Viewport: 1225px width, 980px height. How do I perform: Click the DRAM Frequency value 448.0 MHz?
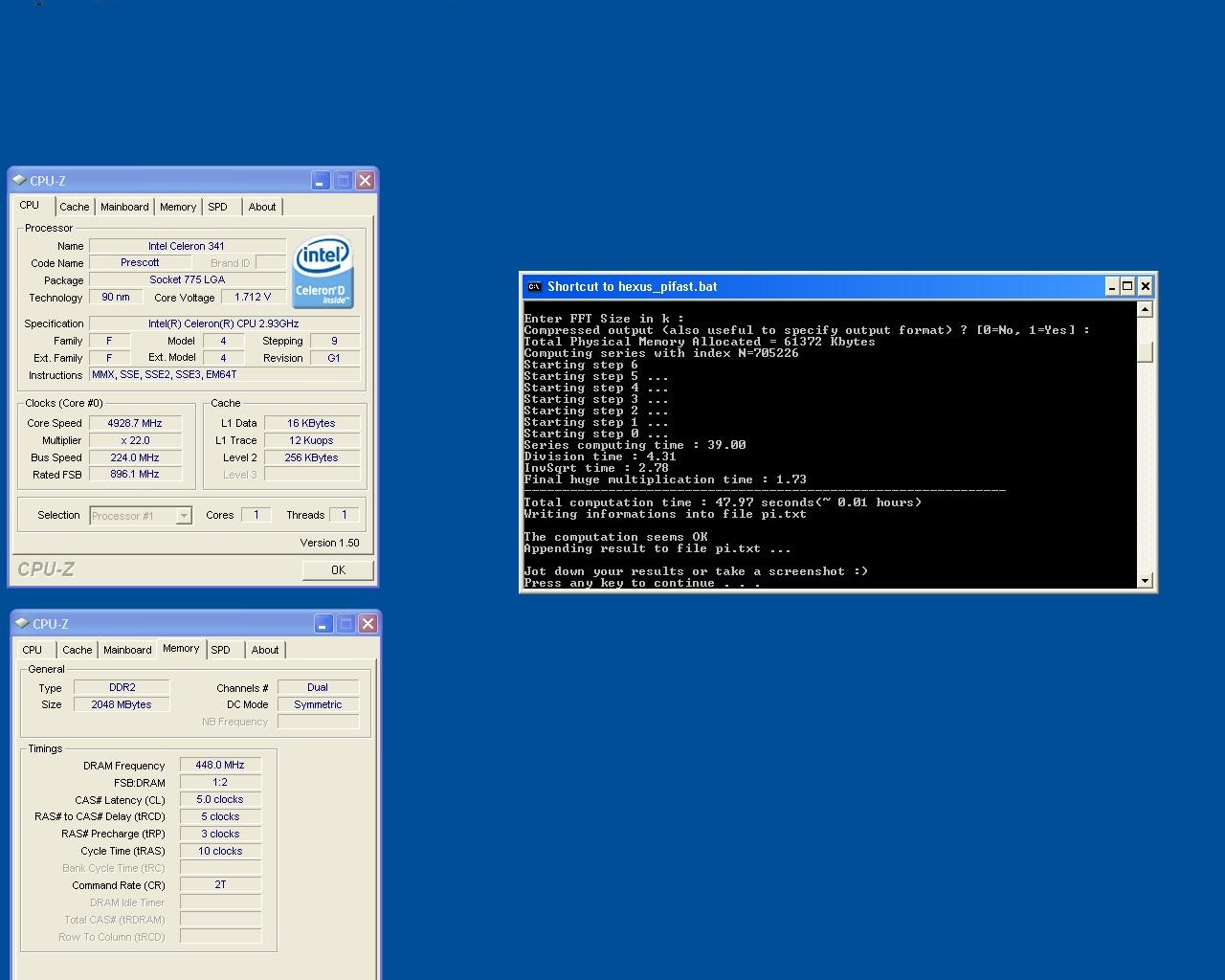220,765
